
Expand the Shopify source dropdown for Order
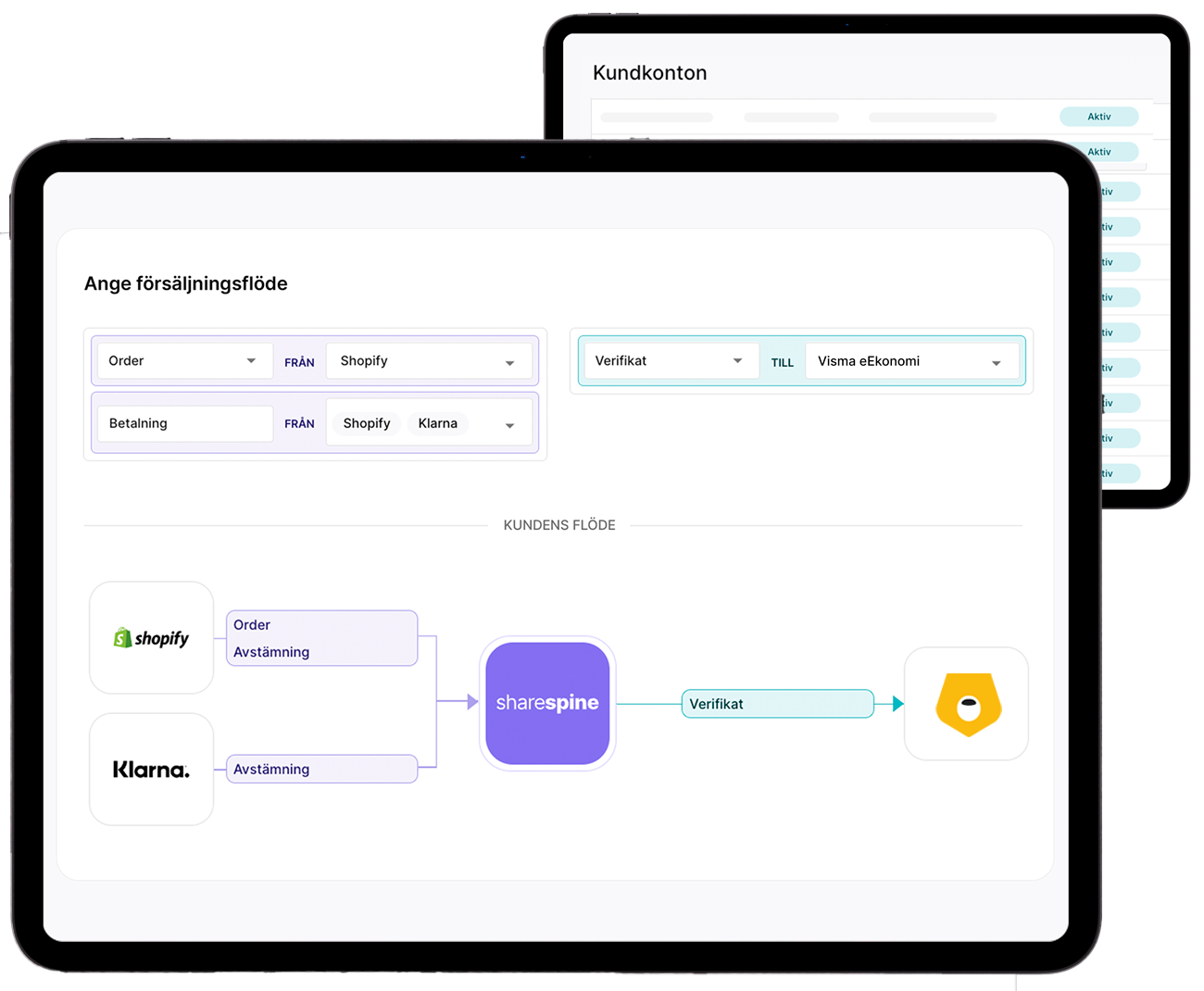(x=509, y=363)
